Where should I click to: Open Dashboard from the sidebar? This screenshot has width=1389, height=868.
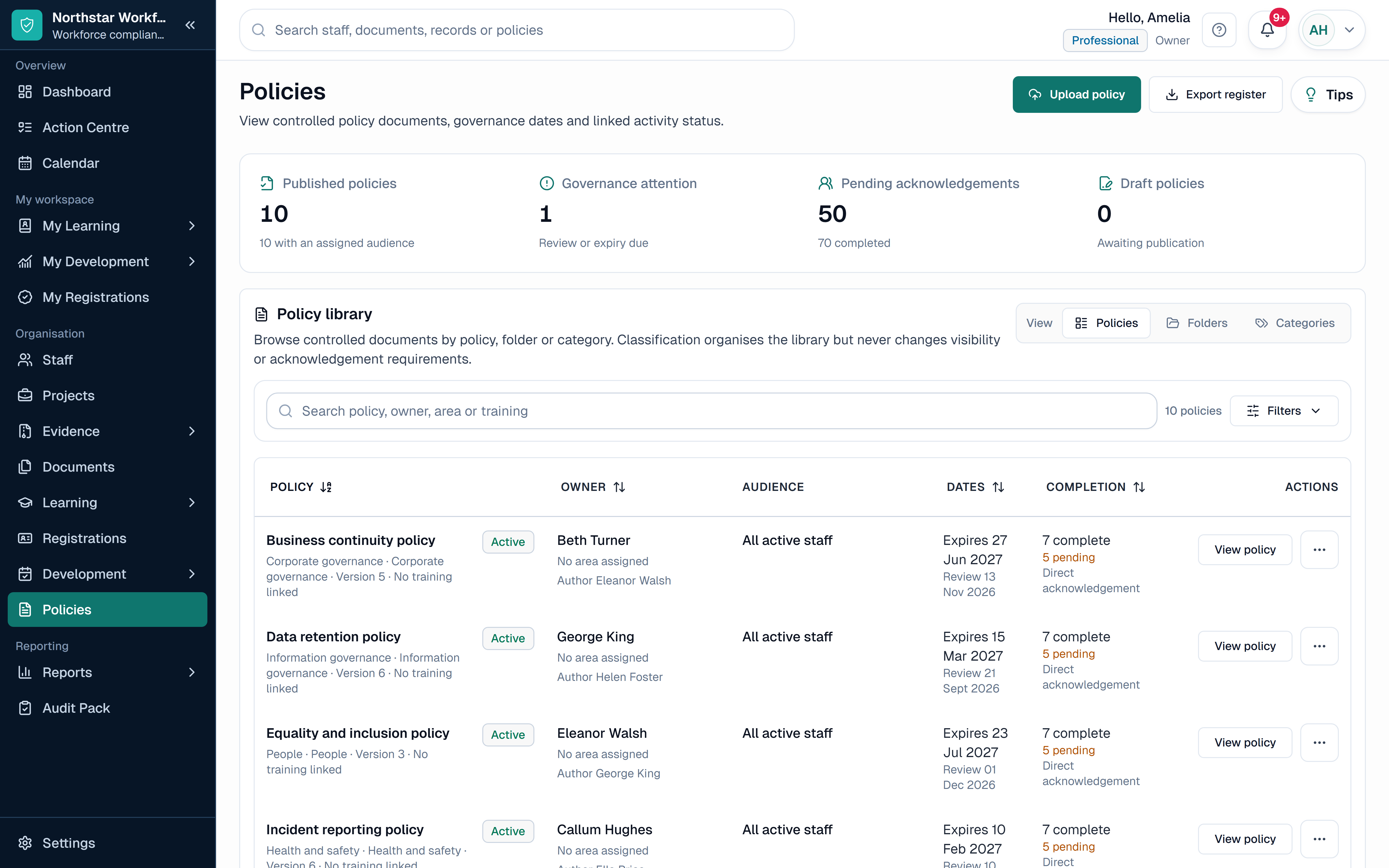tap(107, 92)
